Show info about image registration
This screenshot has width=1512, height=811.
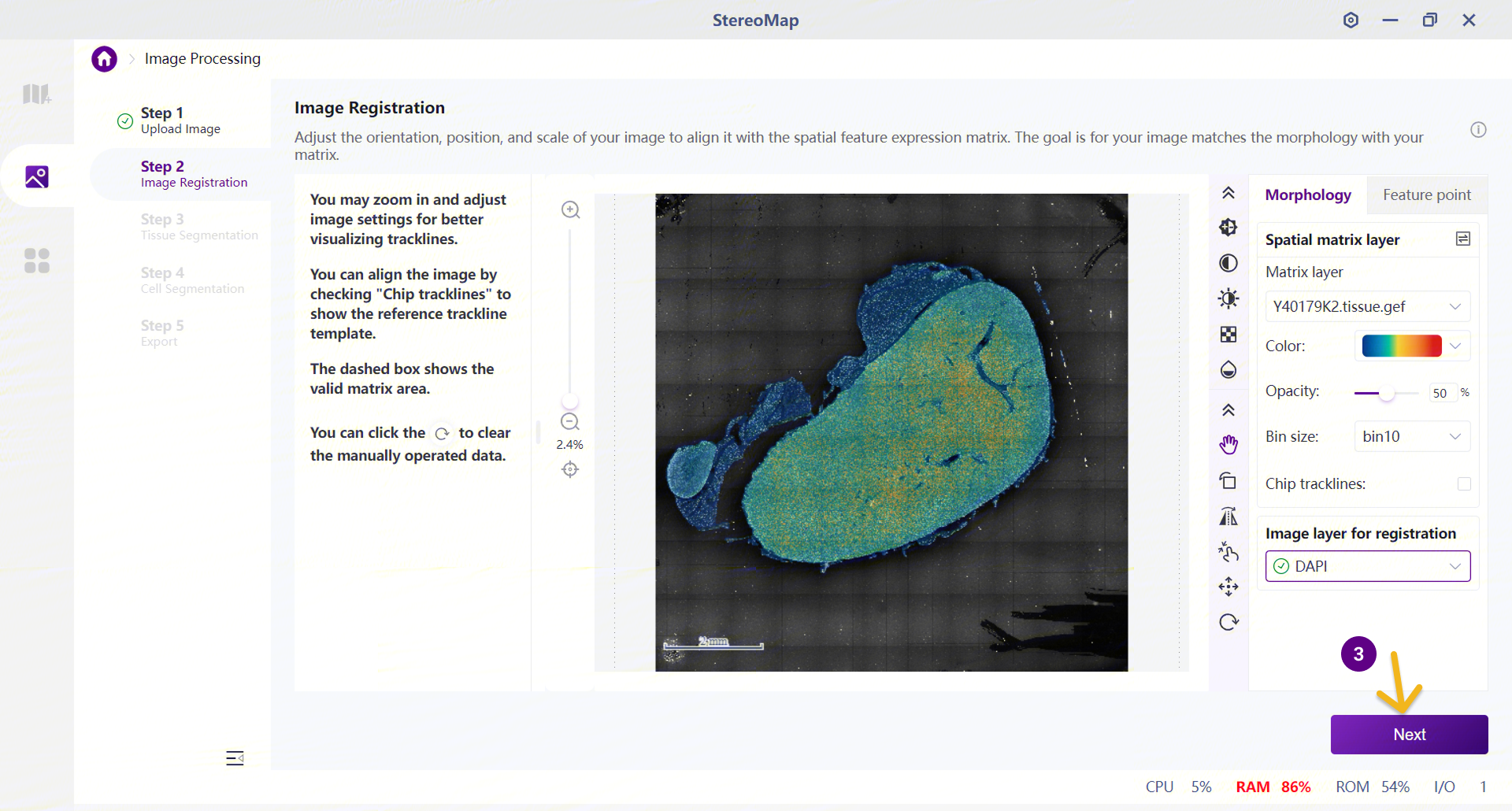pyautogui.click(x=1478, y=130)
